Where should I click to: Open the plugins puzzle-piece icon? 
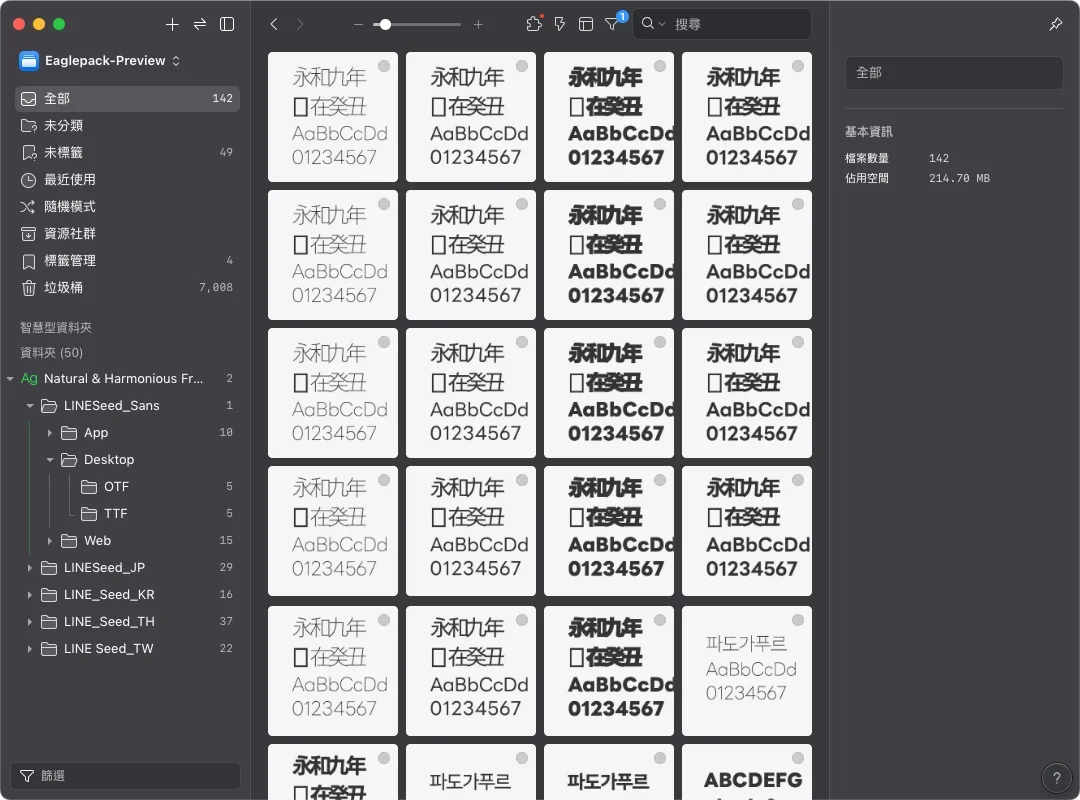point(533,24)
